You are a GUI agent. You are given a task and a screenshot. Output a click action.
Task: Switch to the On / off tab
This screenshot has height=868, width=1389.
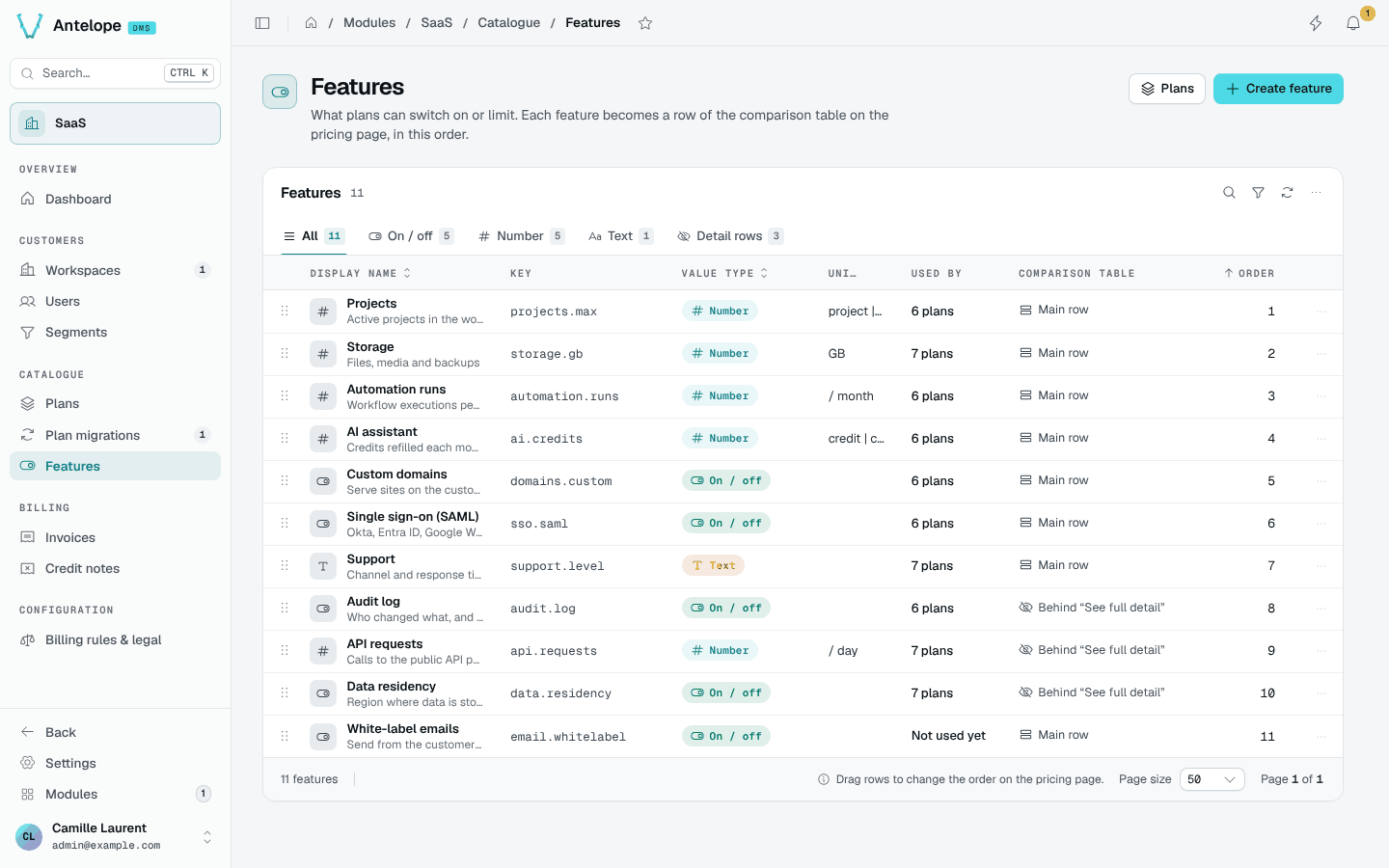point(411,236)
